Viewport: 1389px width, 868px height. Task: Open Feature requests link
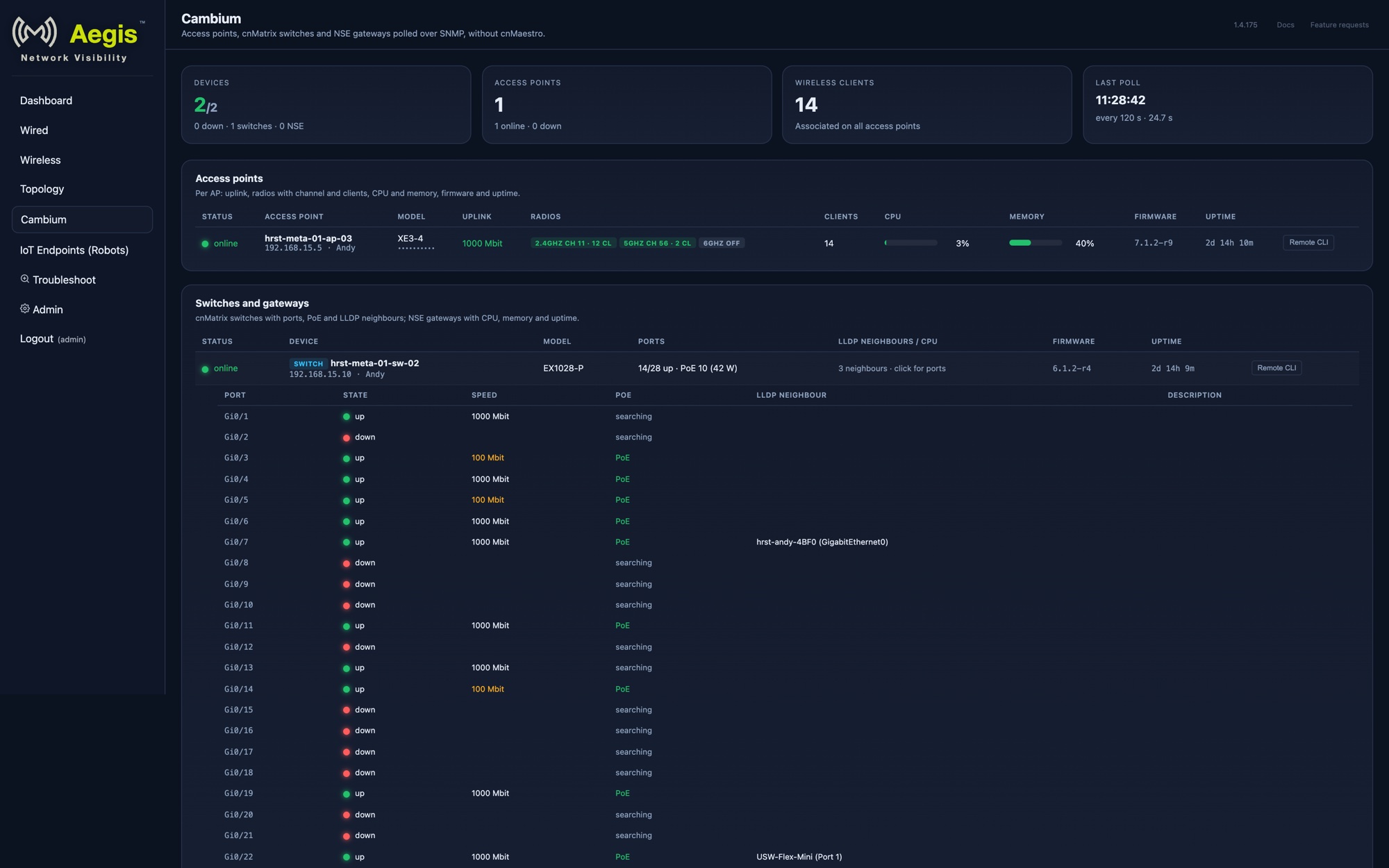1340,25
